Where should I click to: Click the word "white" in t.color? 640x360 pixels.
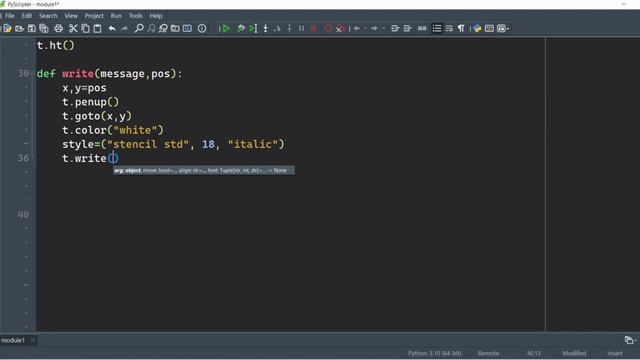(x=135, y=130)
